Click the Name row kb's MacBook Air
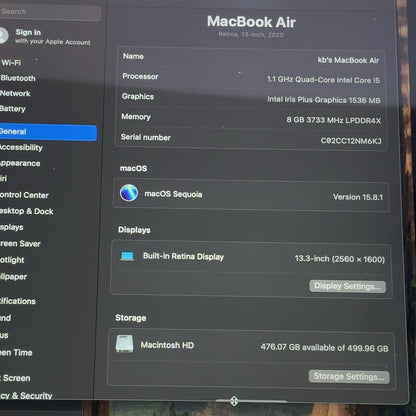Viewport: 416px width, 416px height. (x=251, y=58)
